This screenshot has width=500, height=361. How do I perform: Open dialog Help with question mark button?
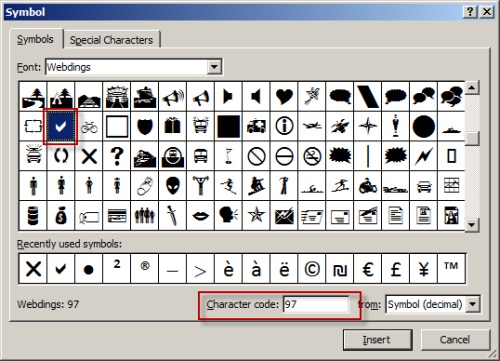click(470, 12)
